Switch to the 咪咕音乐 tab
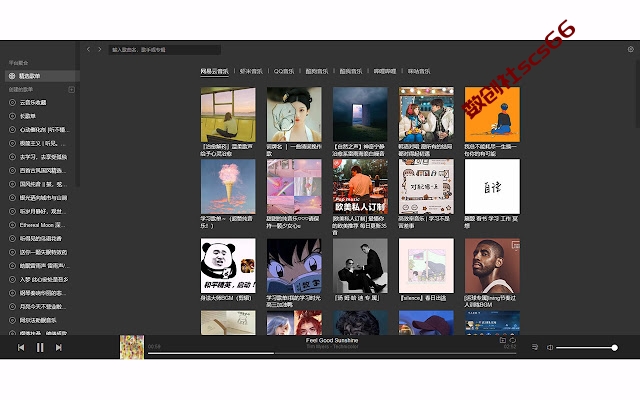Viewport: 640px width, 400px height. coord(419,71)
